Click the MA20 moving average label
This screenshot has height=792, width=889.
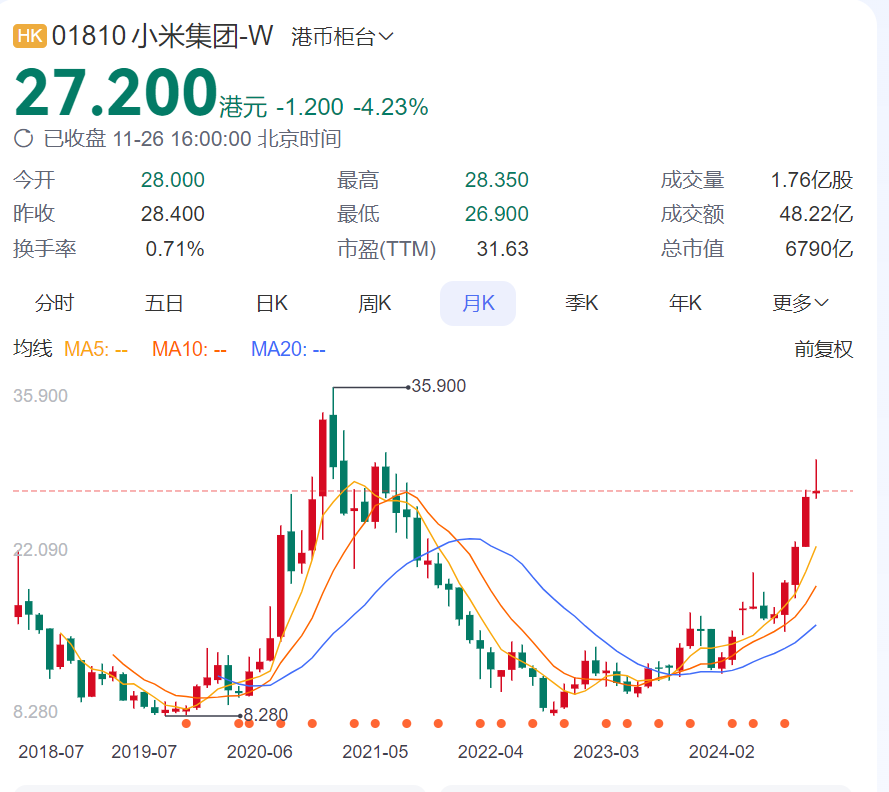(x=288, y=349)
